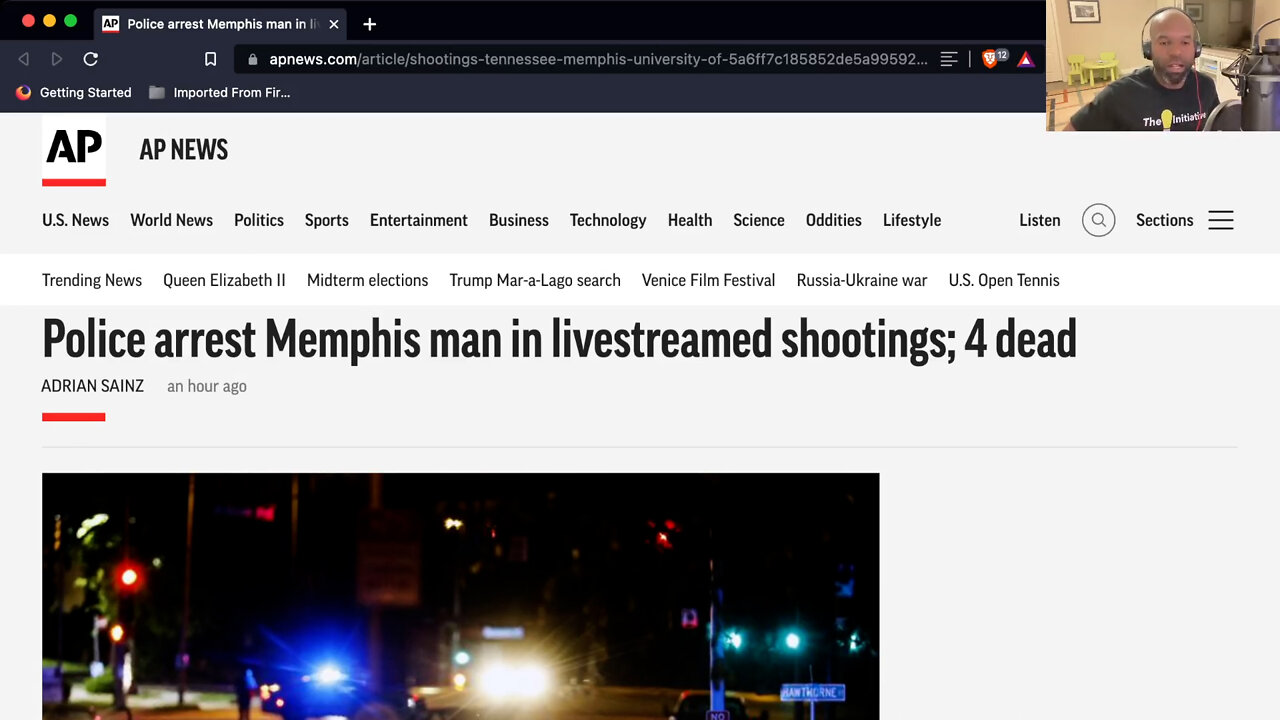Click the green fullscreen window button
This screenshot has height=720, width=1280.
pyautogui.click(x=70, y=21)
